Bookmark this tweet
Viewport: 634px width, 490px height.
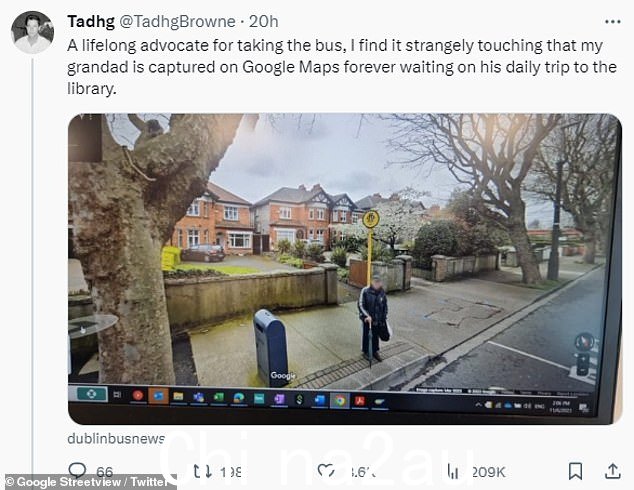(x=575, y=471)
